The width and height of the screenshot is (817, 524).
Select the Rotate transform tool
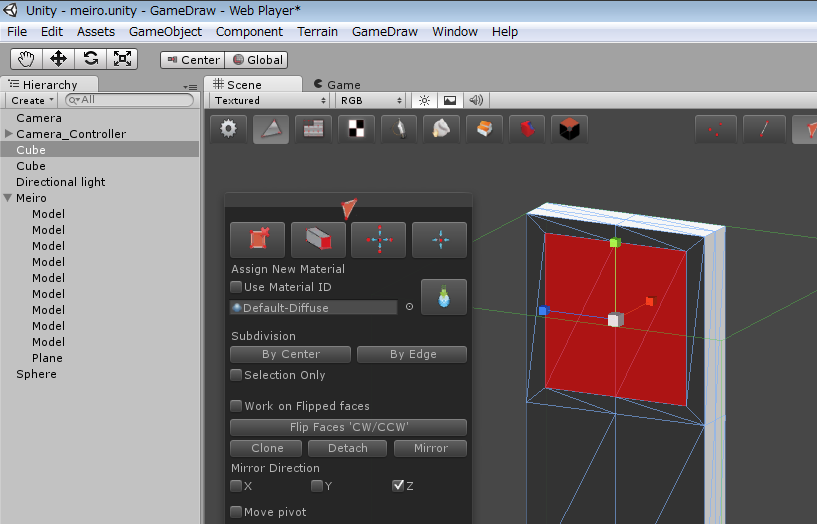(91, 59)
